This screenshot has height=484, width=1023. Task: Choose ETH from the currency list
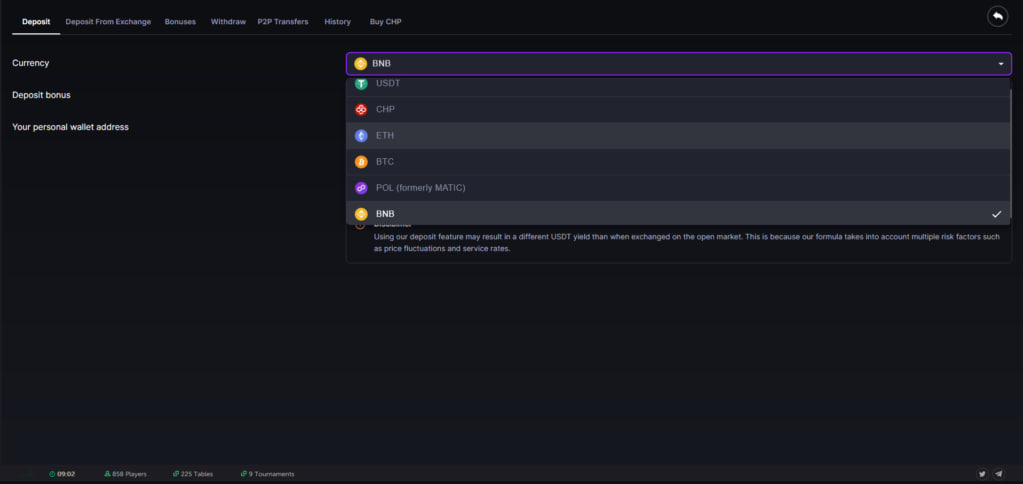(677, 136)
